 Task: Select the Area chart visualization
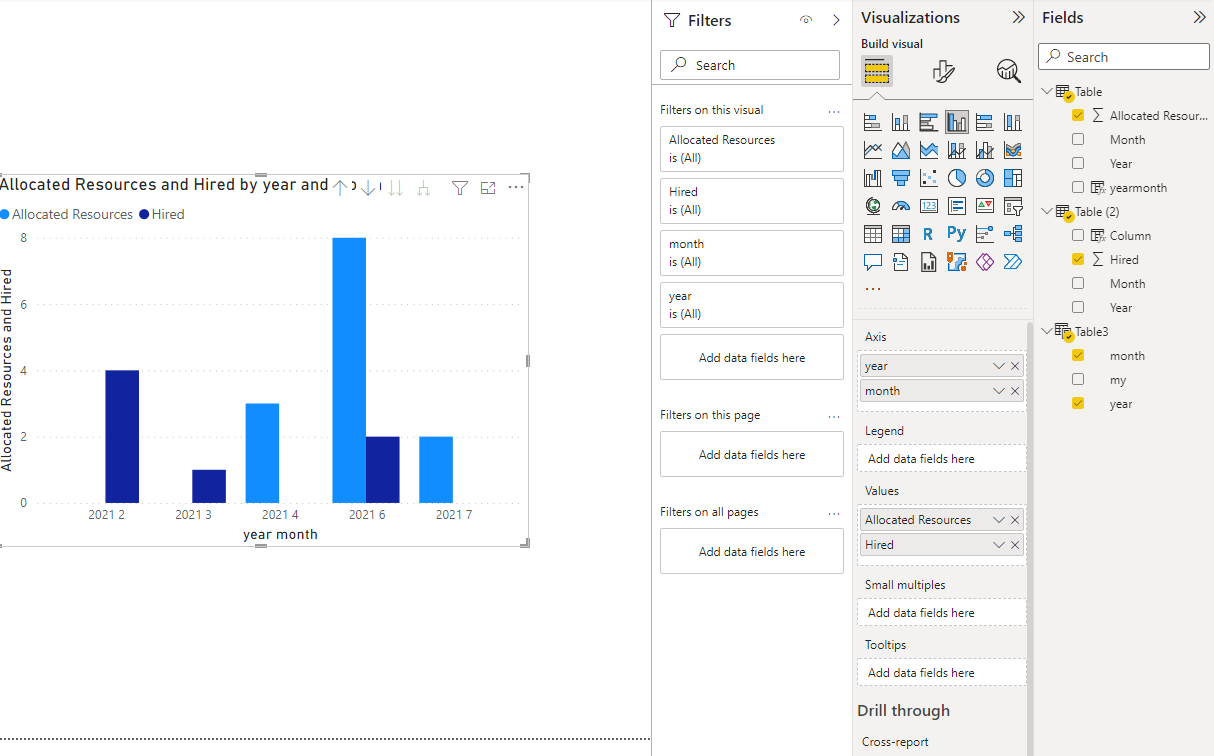point(901,150)
